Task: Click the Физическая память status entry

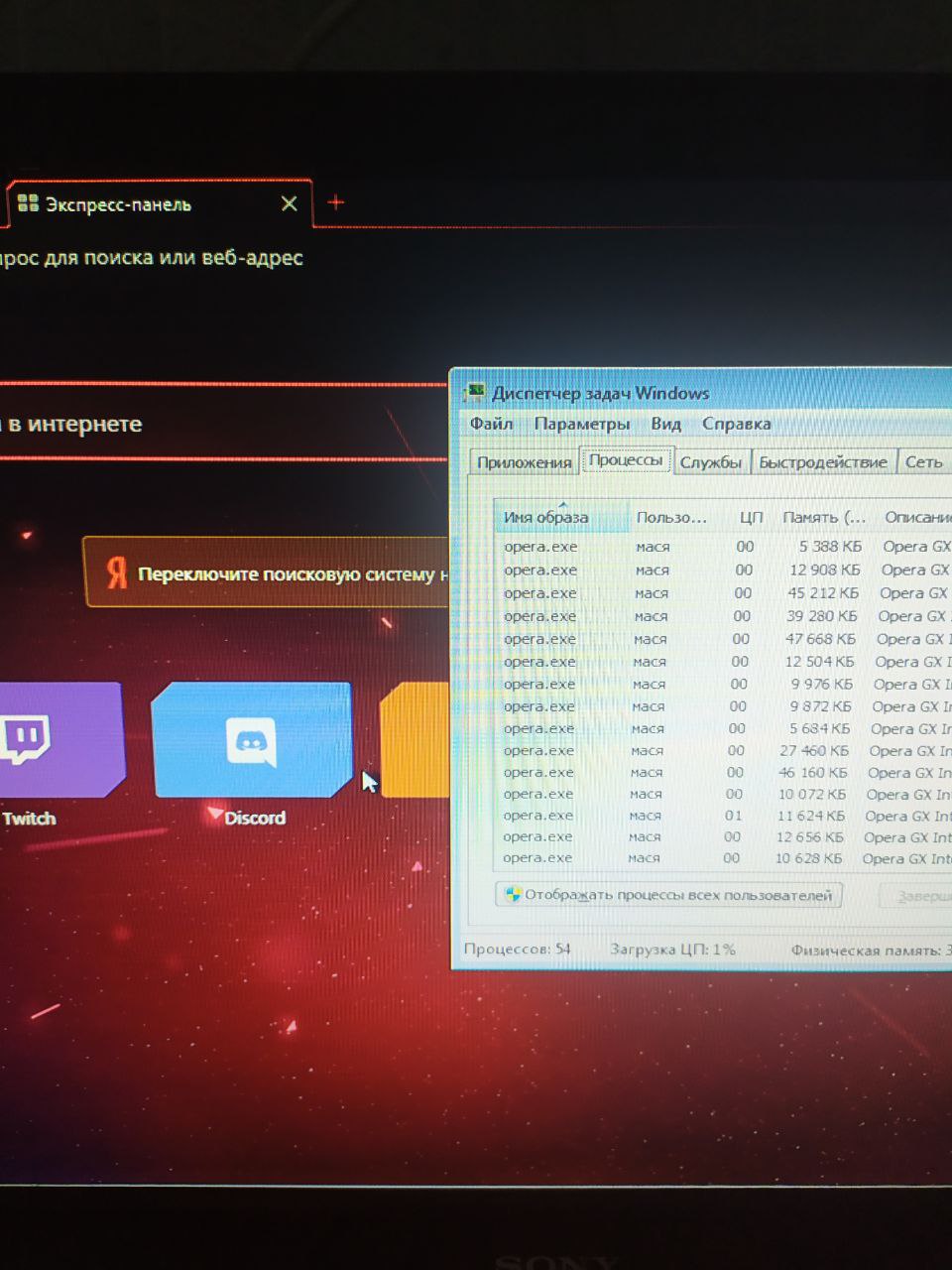Action: click(x=870, y=951)
